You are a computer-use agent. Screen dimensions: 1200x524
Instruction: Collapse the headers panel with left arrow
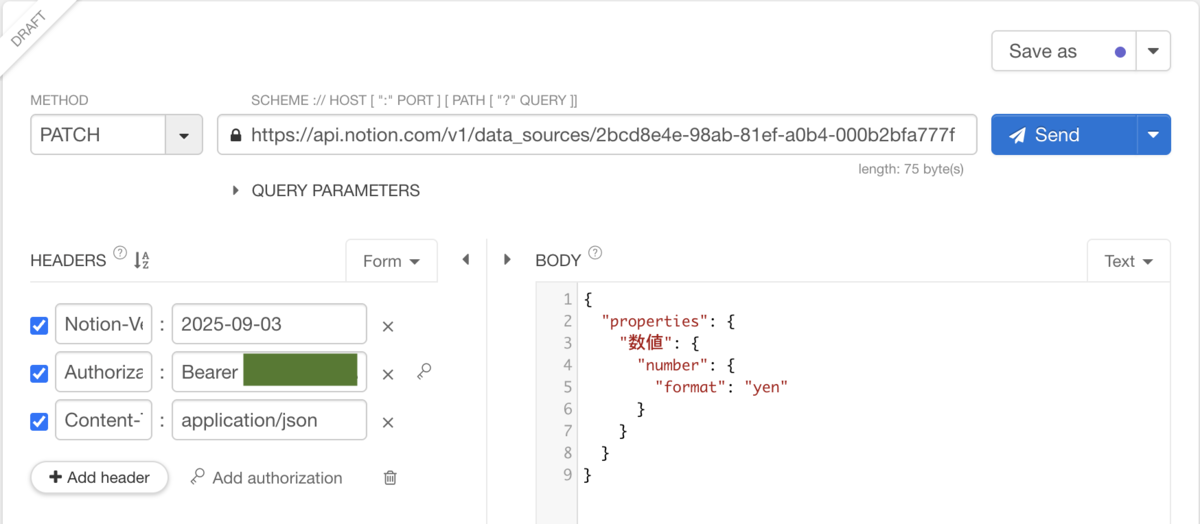click(465, 260)
